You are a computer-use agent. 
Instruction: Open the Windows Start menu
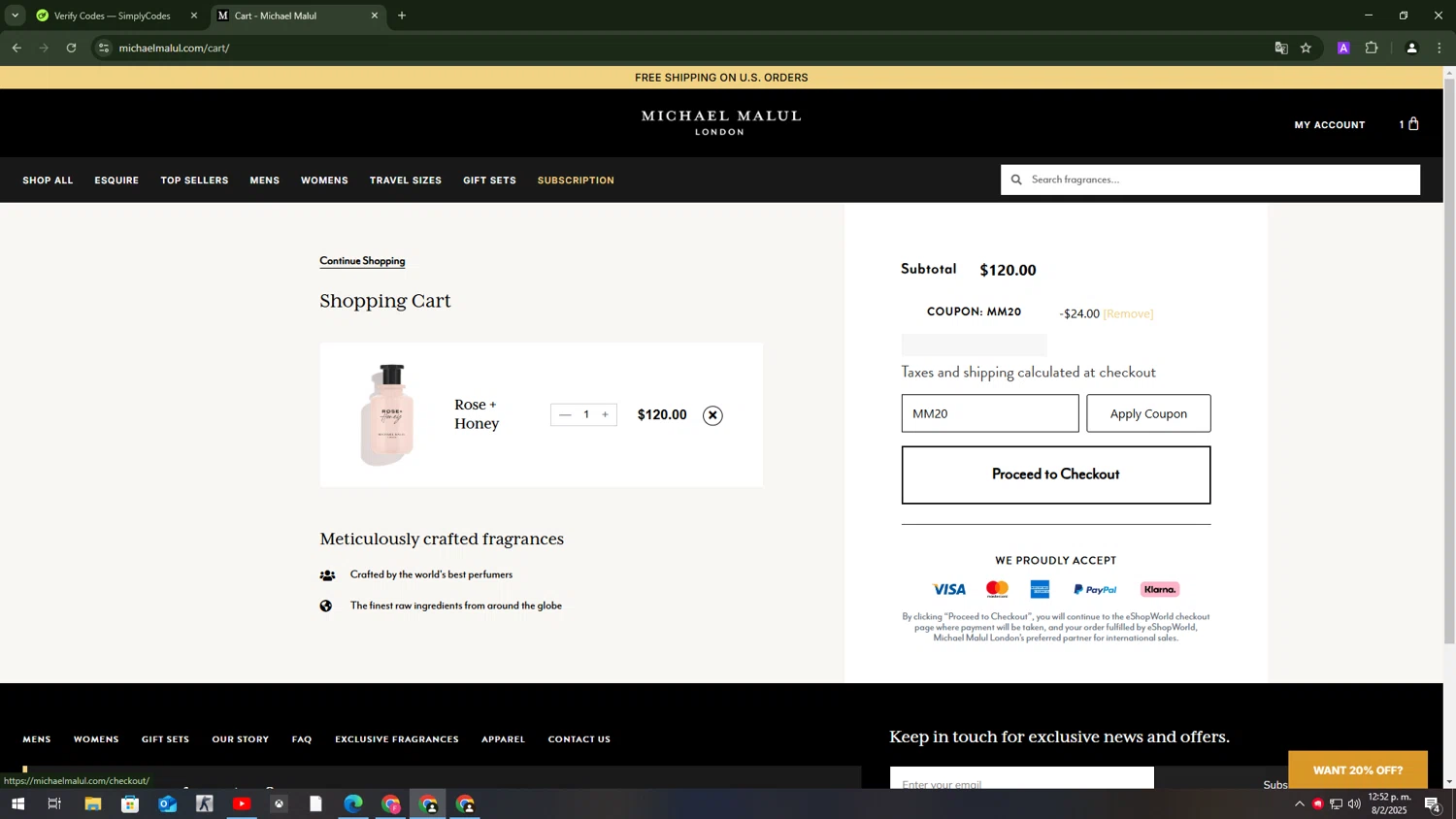(17, 803)
